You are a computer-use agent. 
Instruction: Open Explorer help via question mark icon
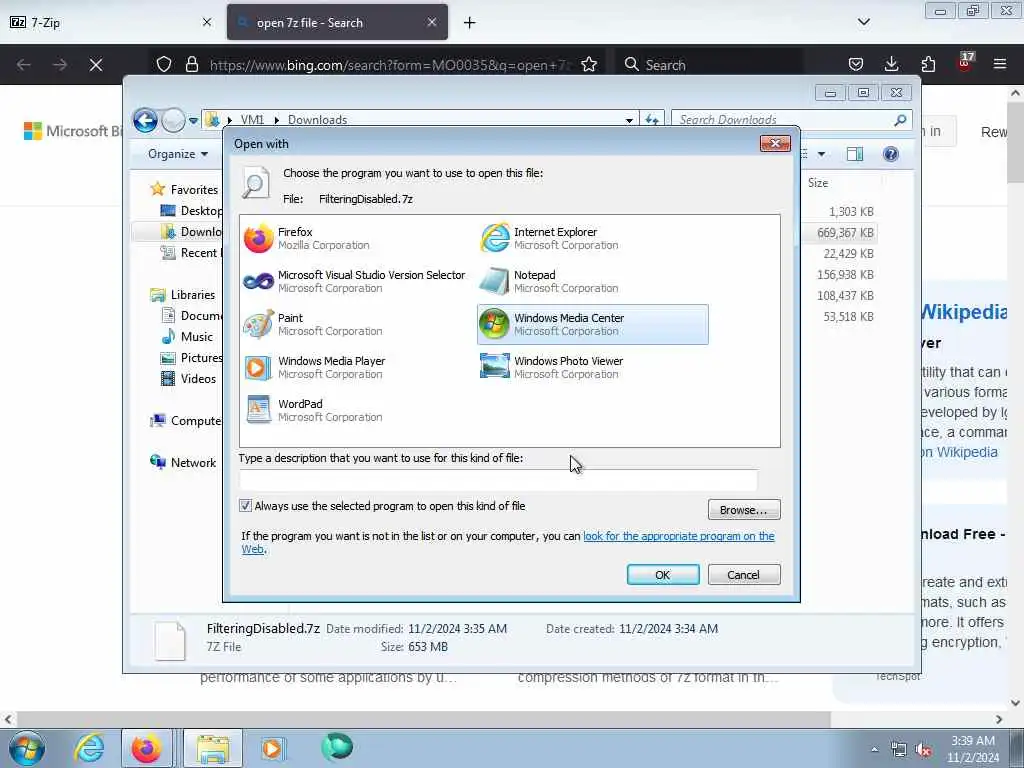point(891,154)
